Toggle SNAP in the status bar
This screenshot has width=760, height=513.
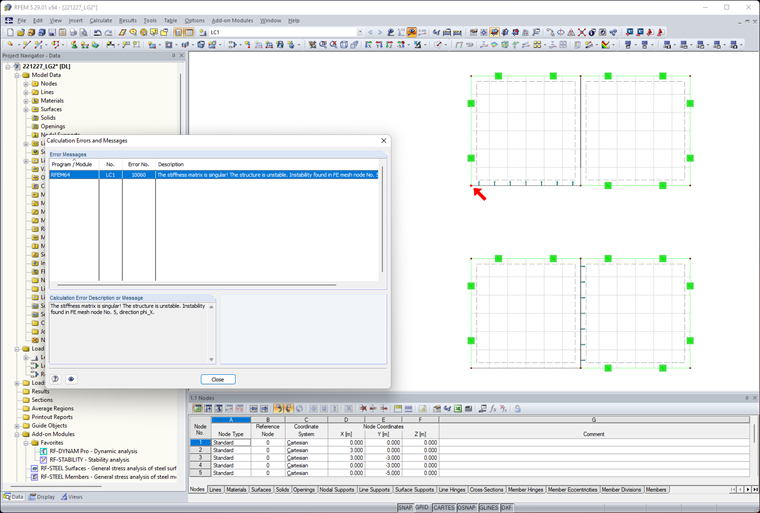(405, 508)
